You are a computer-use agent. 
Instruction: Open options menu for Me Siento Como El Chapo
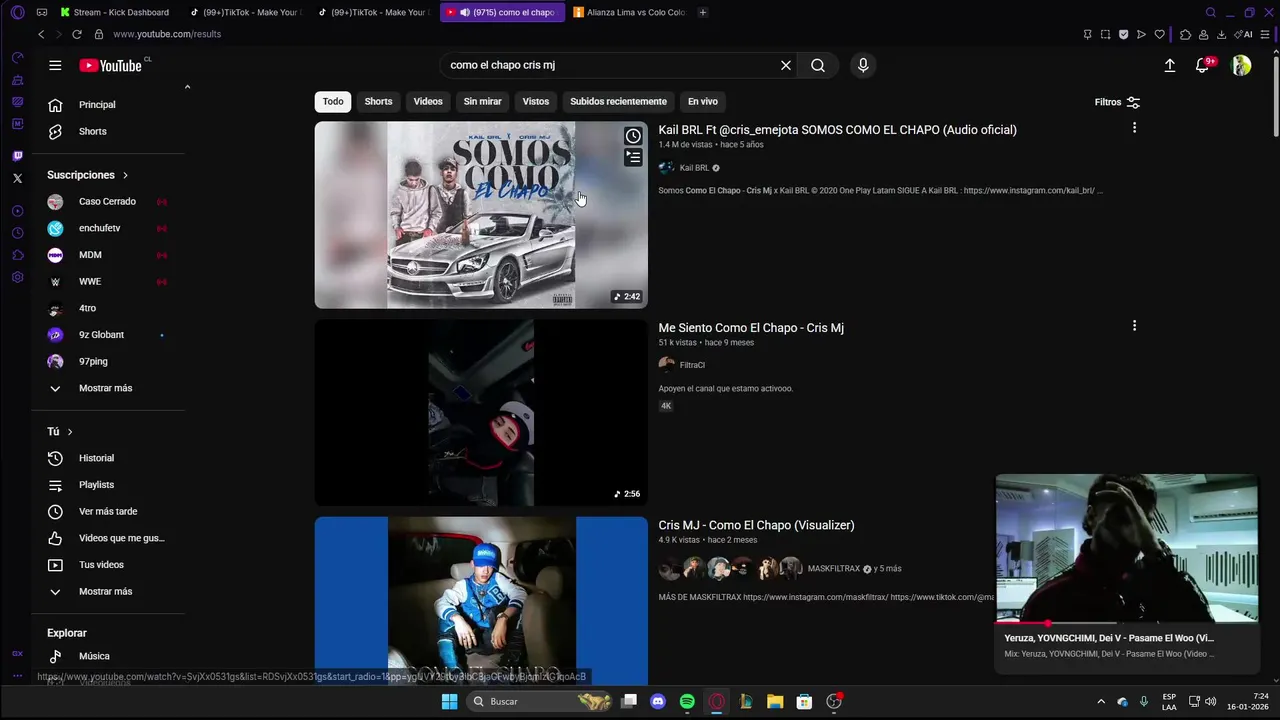(1134, 326)
